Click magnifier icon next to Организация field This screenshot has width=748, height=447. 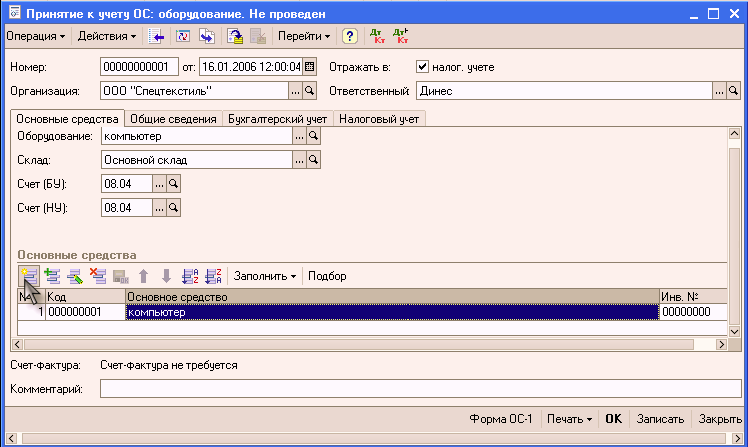(310, 91)
